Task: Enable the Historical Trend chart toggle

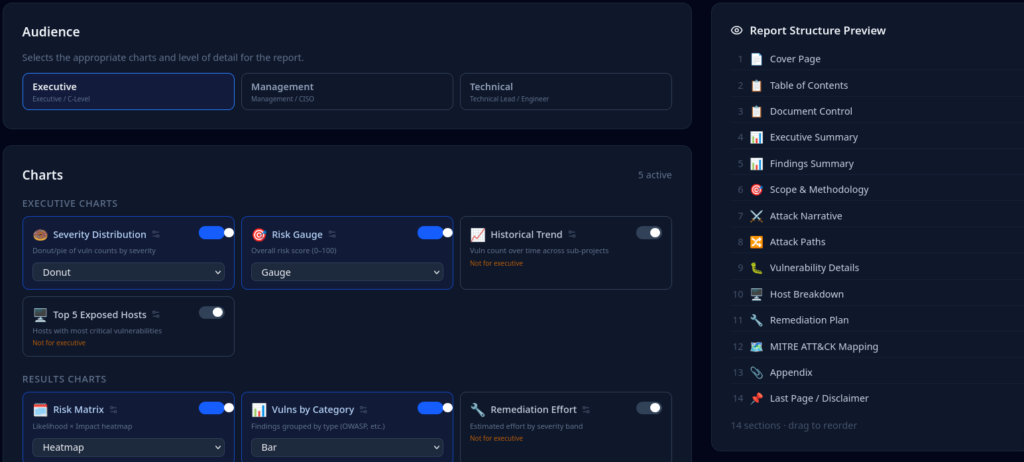Action: click(648, 233)
